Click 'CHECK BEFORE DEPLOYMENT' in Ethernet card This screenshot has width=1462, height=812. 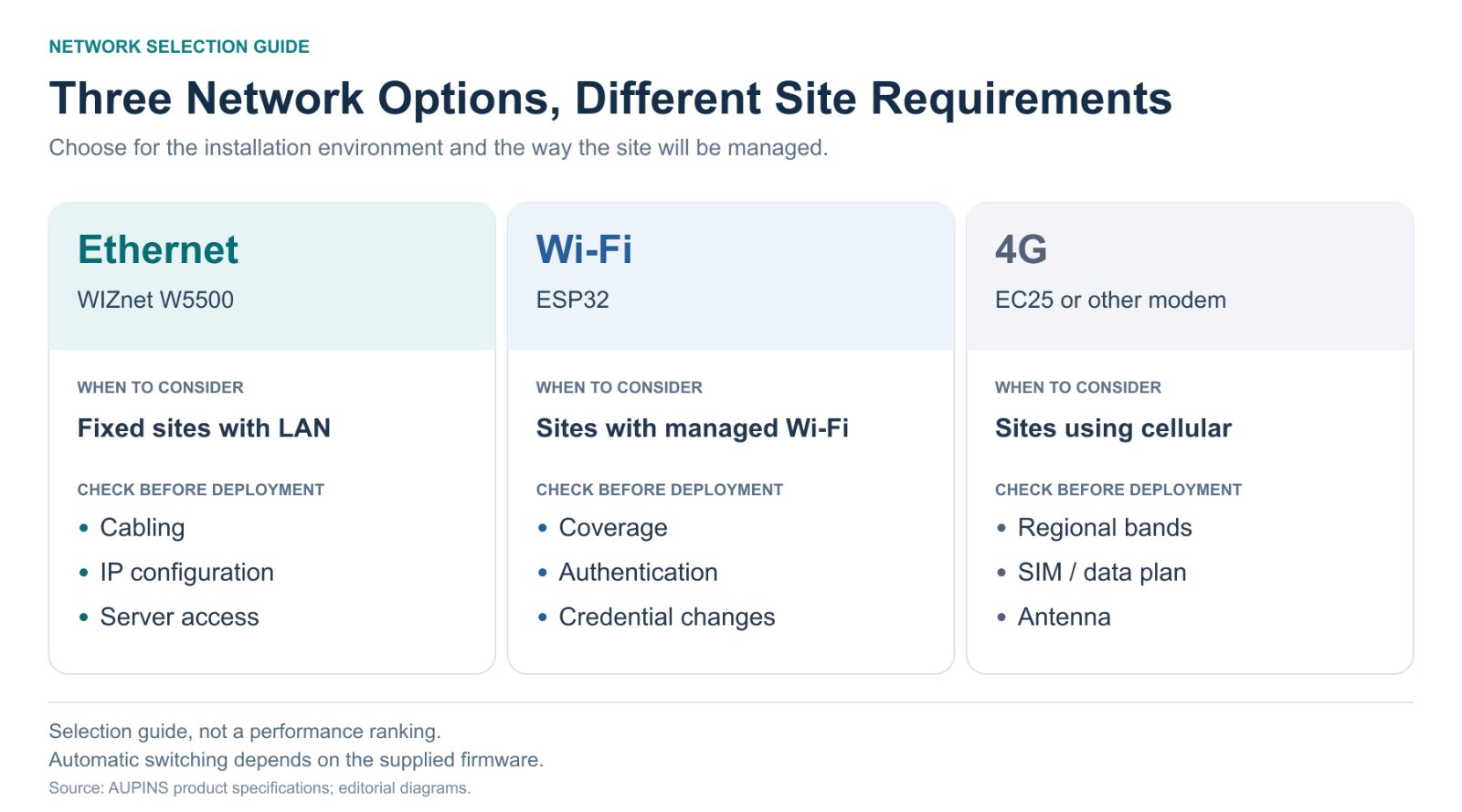click(x=201, y=490)
